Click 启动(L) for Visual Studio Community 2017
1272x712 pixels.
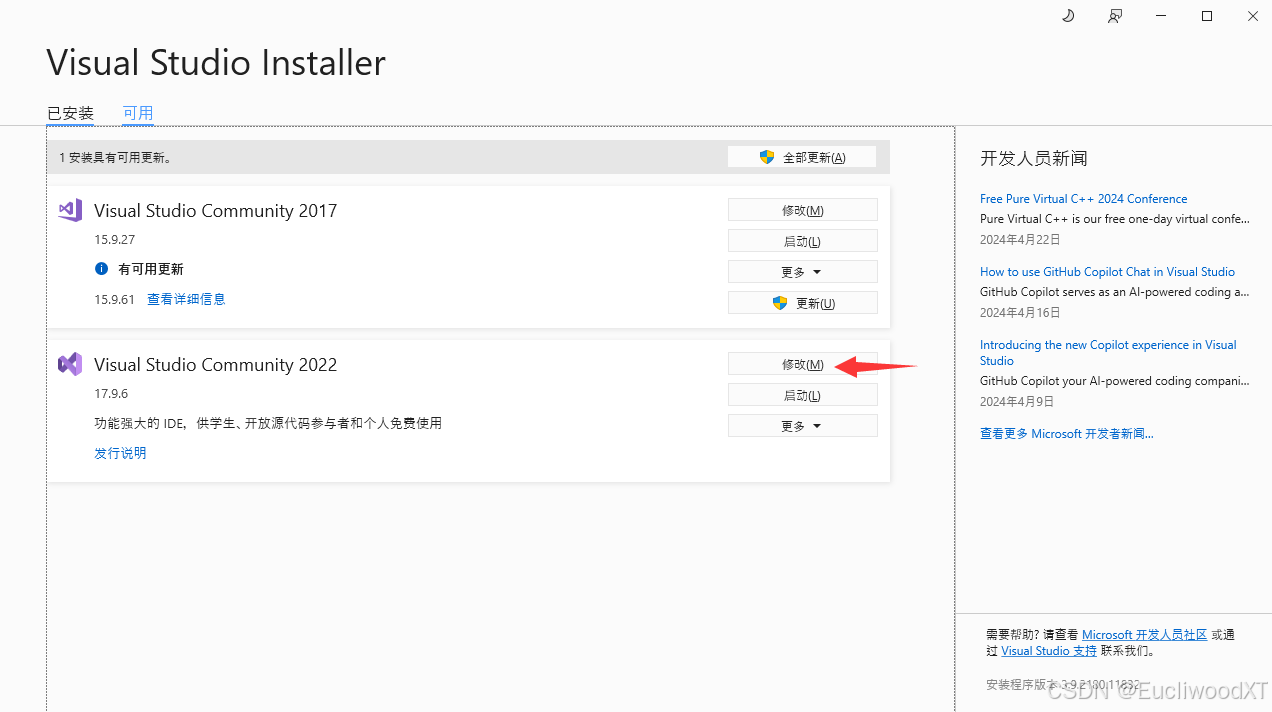click(x=802, y=240)
